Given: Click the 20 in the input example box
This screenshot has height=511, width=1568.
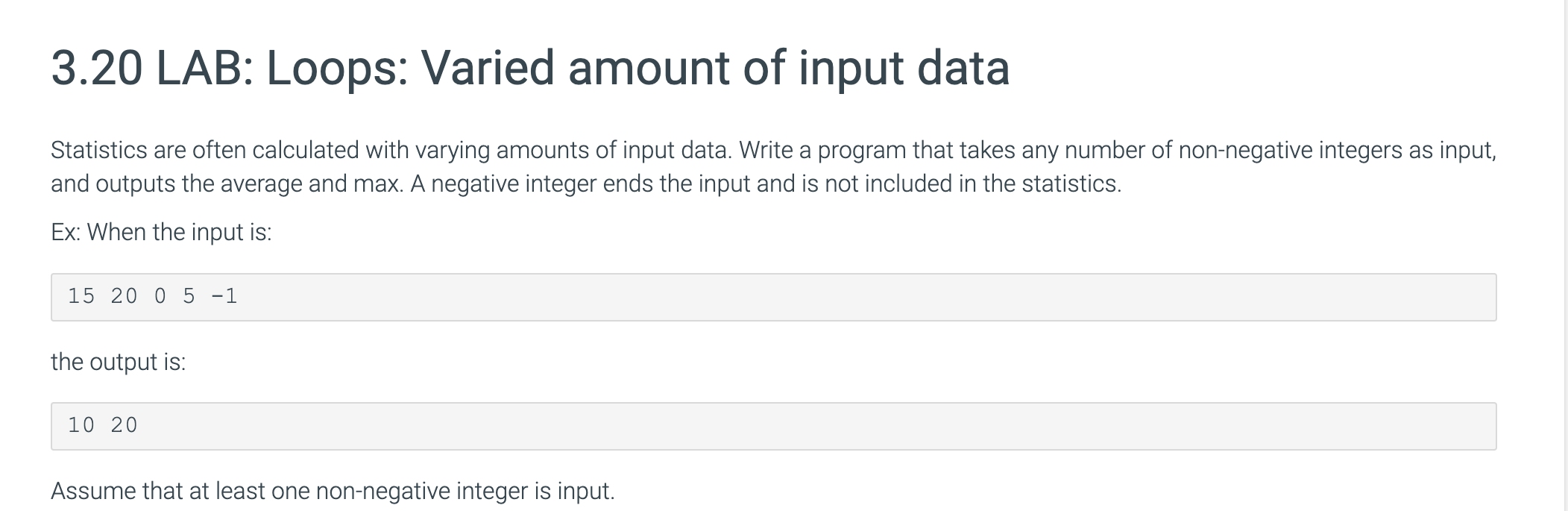Looking at the screenshot, I should pyautogui.click(x=124, y=297).
